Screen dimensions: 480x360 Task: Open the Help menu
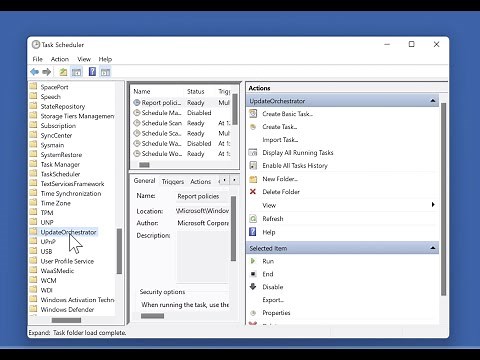click(x=105, y=59)
